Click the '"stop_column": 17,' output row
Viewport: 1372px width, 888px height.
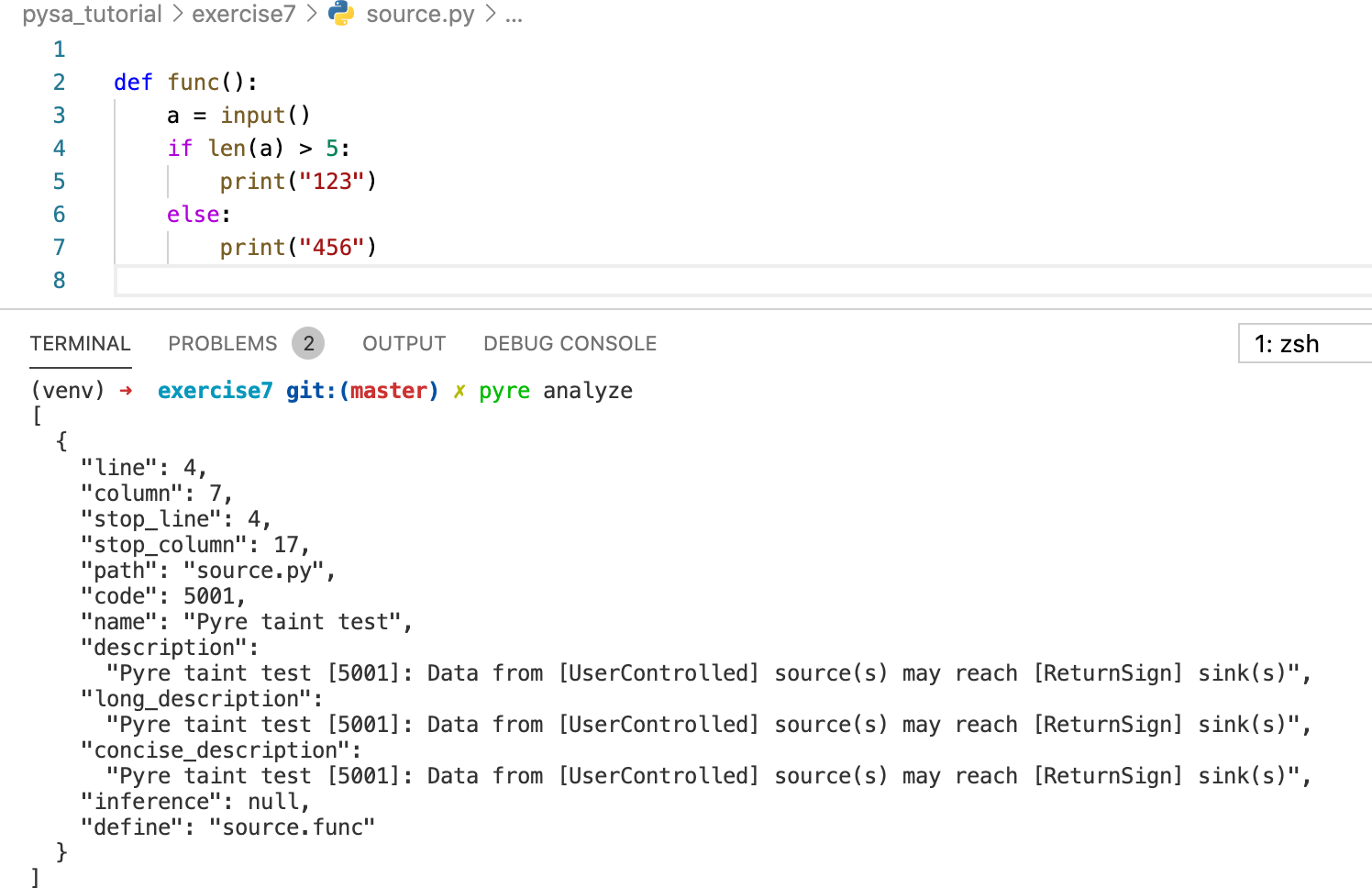195,545
